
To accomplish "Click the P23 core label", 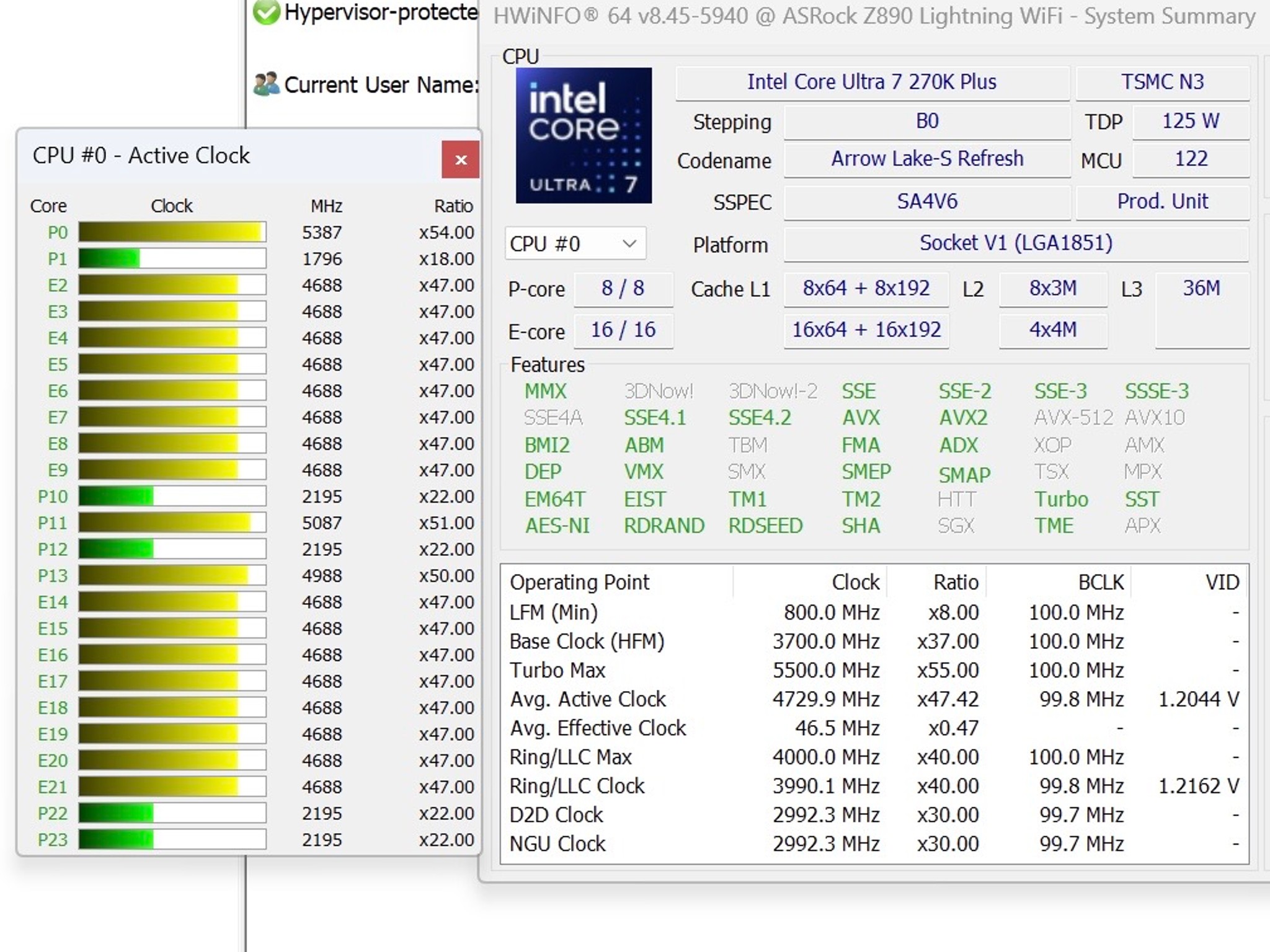I will coord(53,840).
